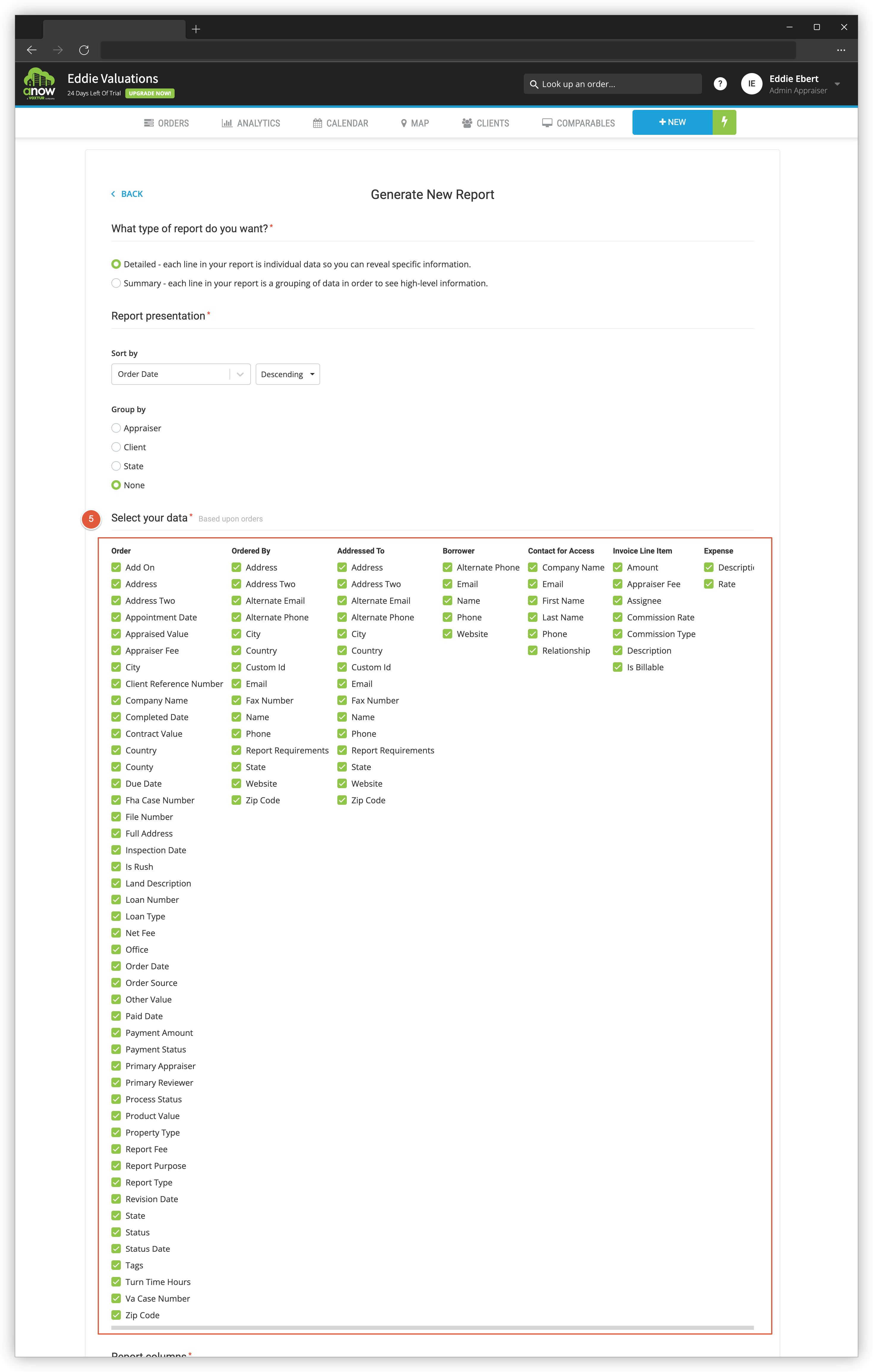Open the Analytics section
This screenshot has width=873, height=1372.
tap(251, 122)
